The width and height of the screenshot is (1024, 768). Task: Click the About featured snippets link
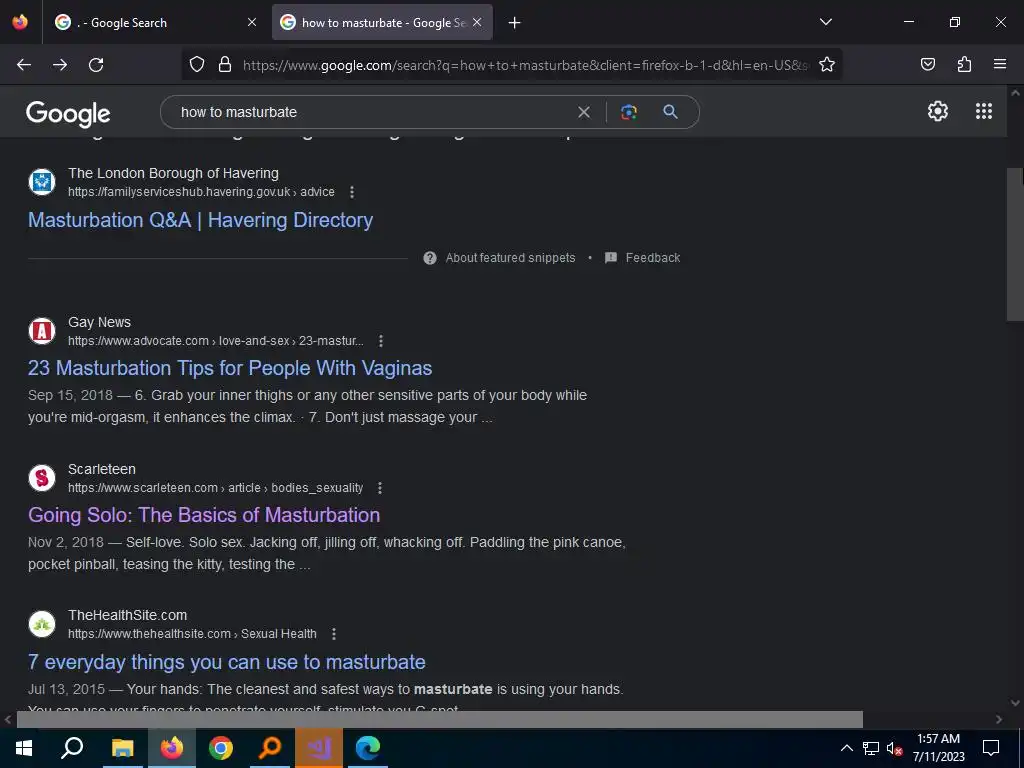511,258
